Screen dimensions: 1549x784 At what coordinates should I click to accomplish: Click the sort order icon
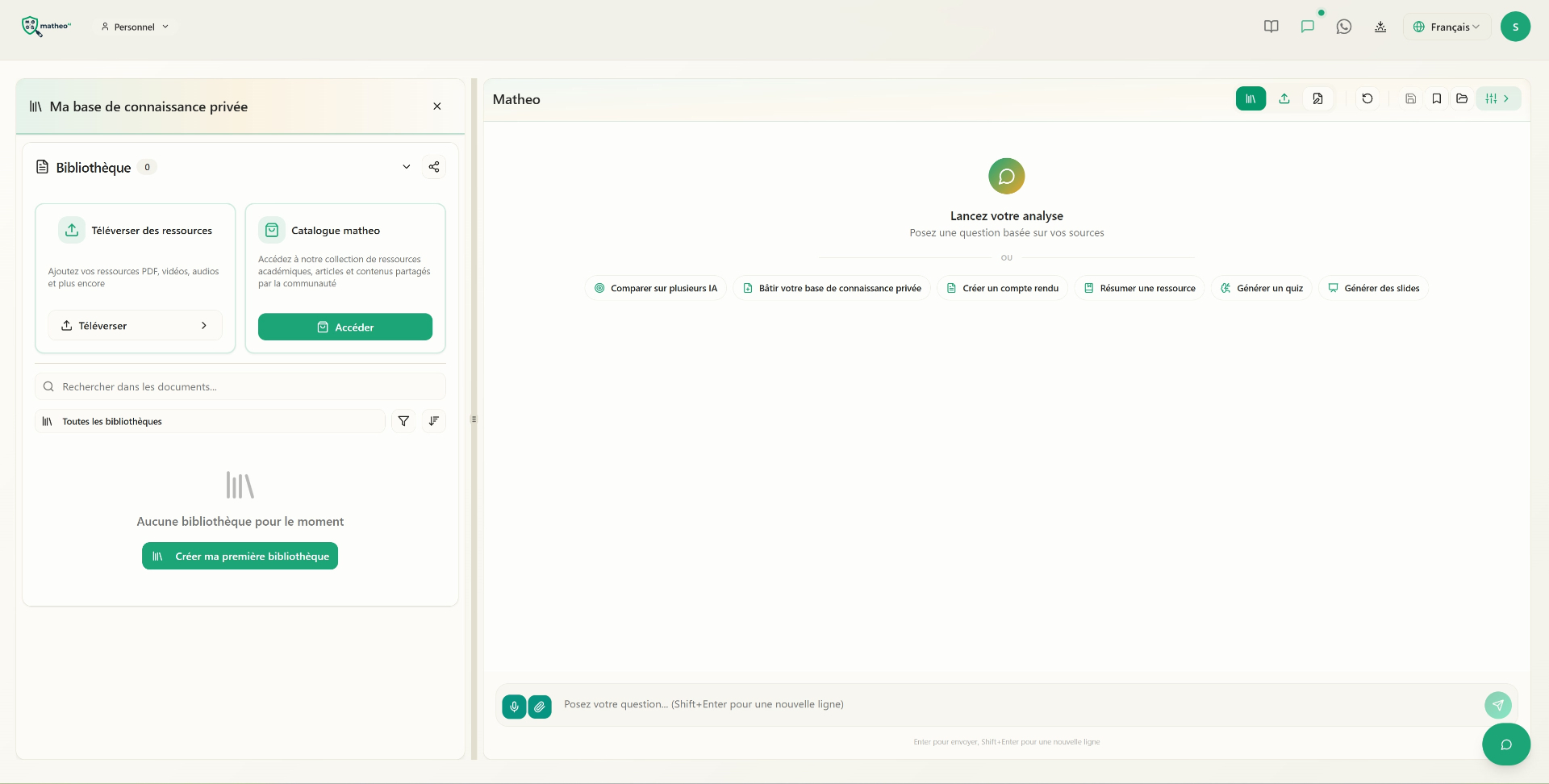(x=434, y=421)
